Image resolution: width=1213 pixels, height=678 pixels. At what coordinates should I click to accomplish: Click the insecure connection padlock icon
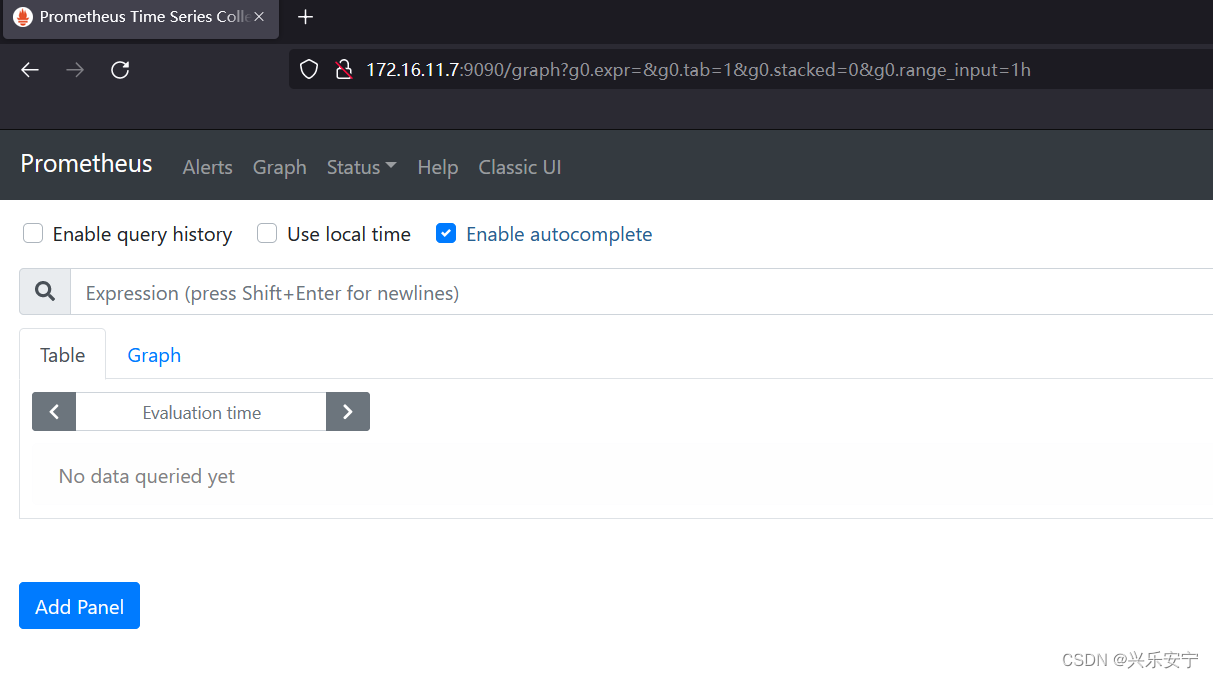pos(344,70)
